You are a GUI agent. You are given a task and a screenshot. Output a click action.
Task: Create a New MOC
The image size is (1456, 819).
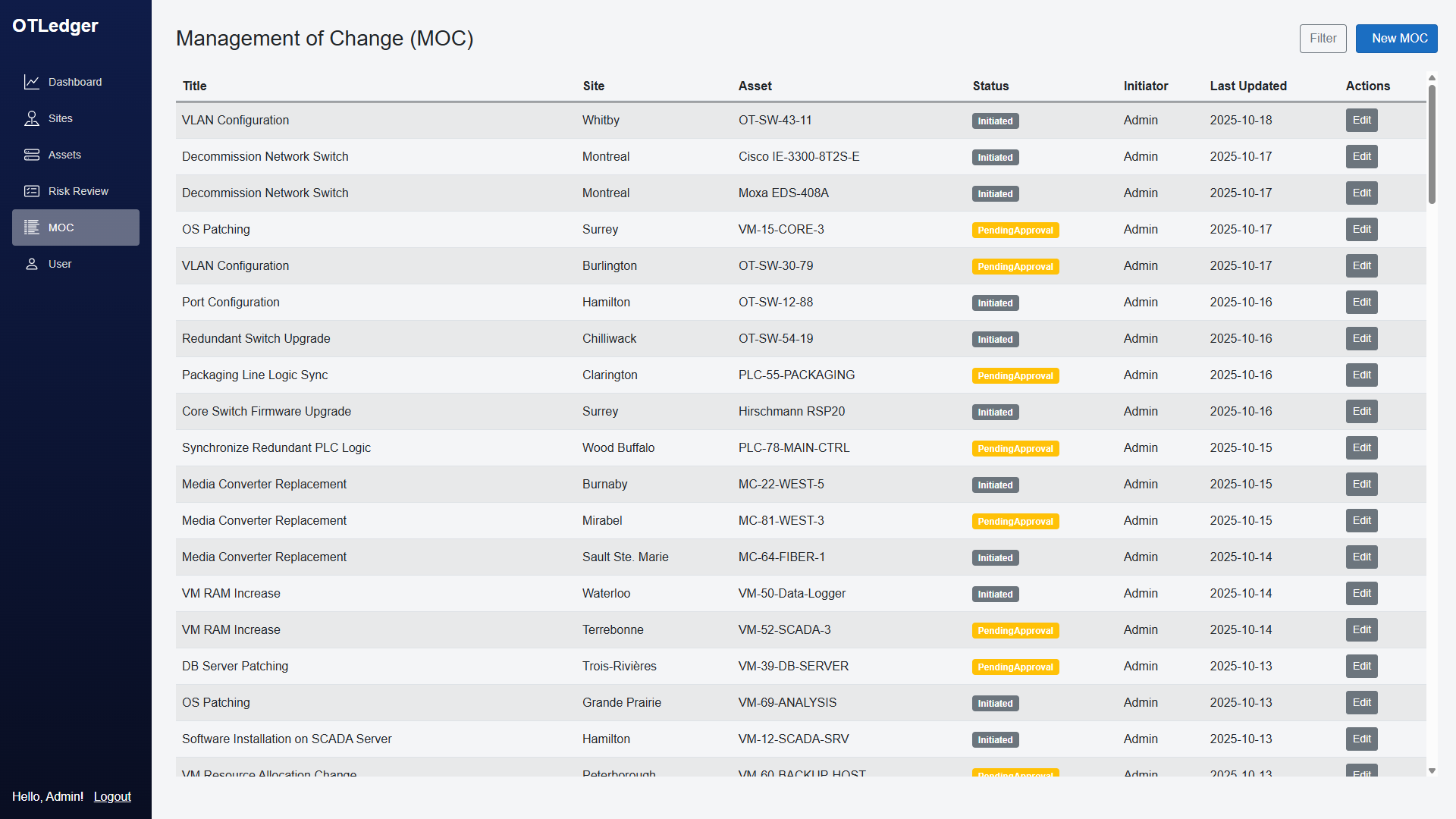(1396, 39)
